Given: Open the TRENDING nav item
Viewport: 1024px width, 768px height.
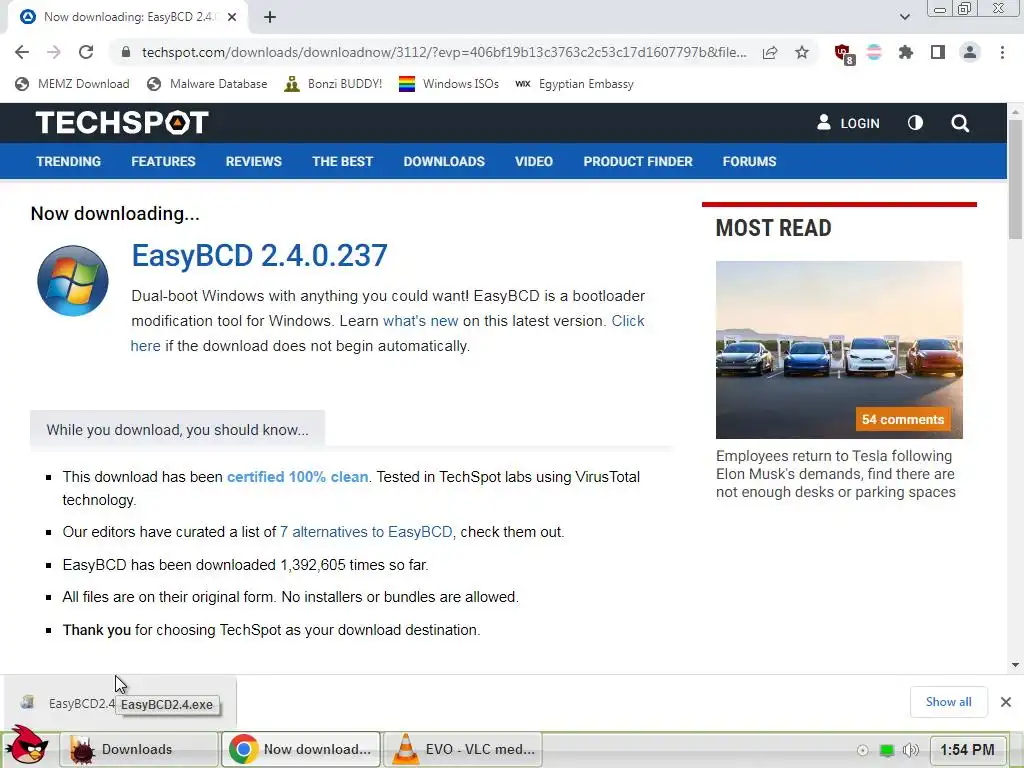Looking at the screenshot, I should coord(69,161).
